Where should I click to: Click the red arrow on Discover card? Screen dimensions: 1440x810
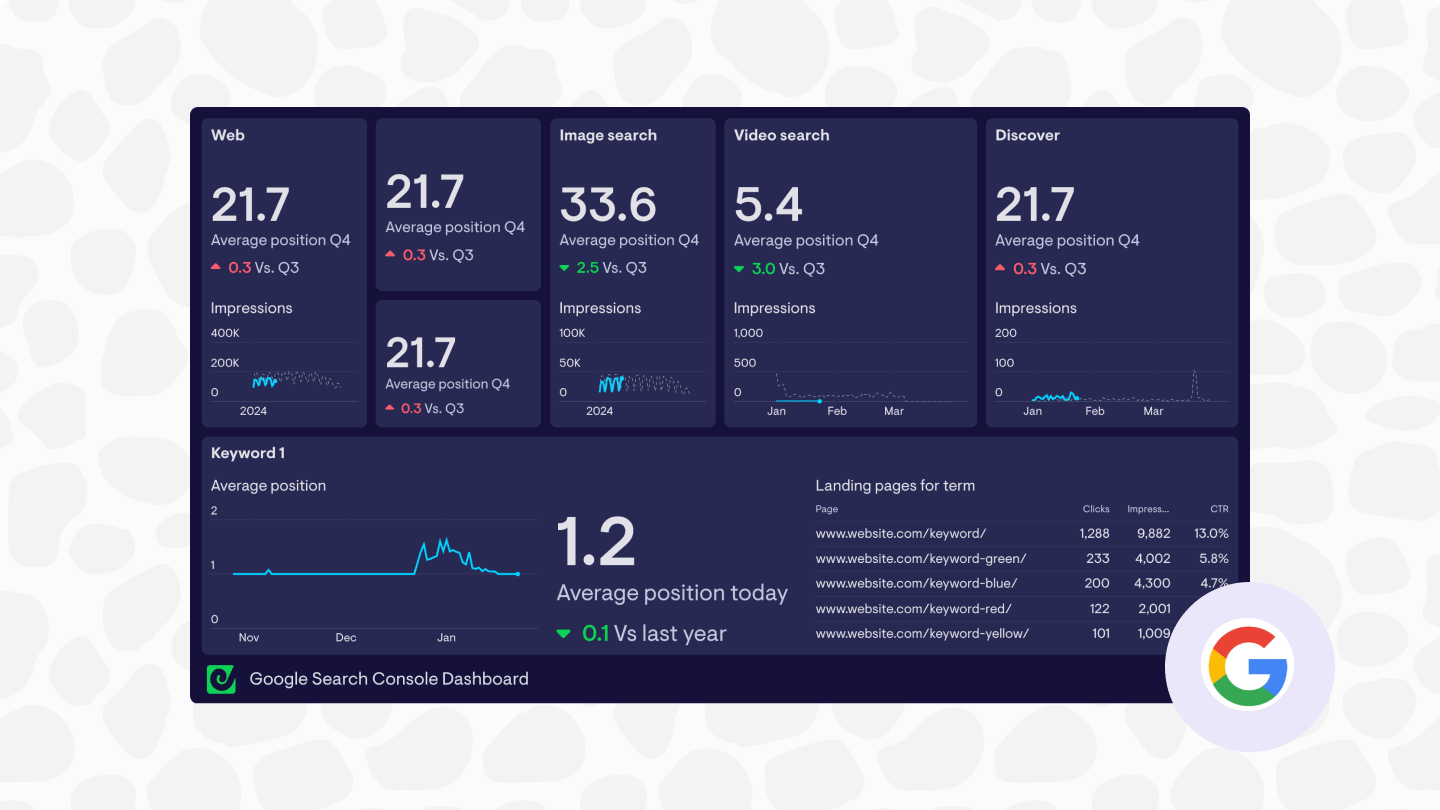pyautogui.click(x=1001, y=267)
